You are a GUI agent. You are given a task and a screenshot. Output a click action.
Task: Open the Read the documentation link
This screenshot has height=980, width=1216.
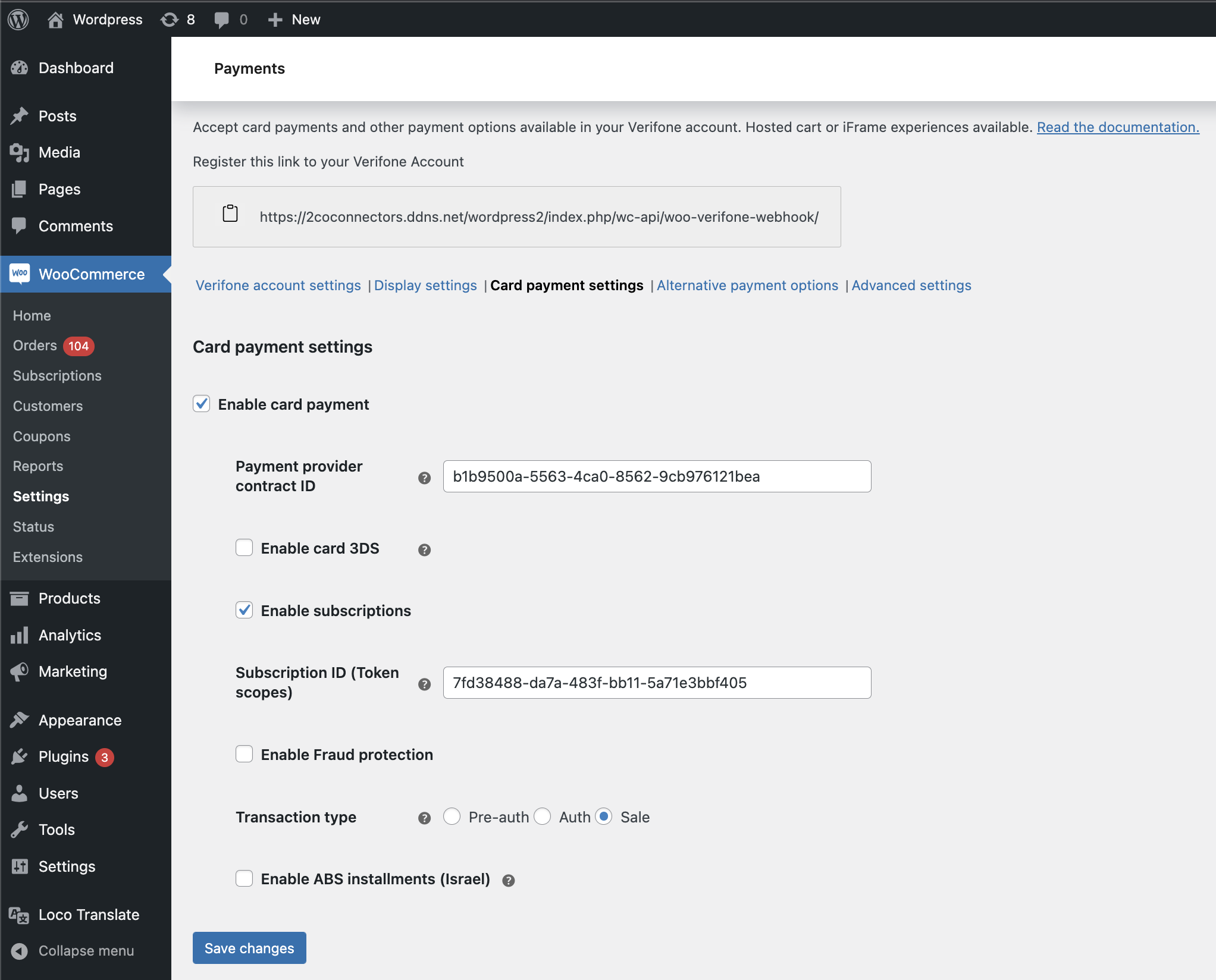coord(1117,127)
